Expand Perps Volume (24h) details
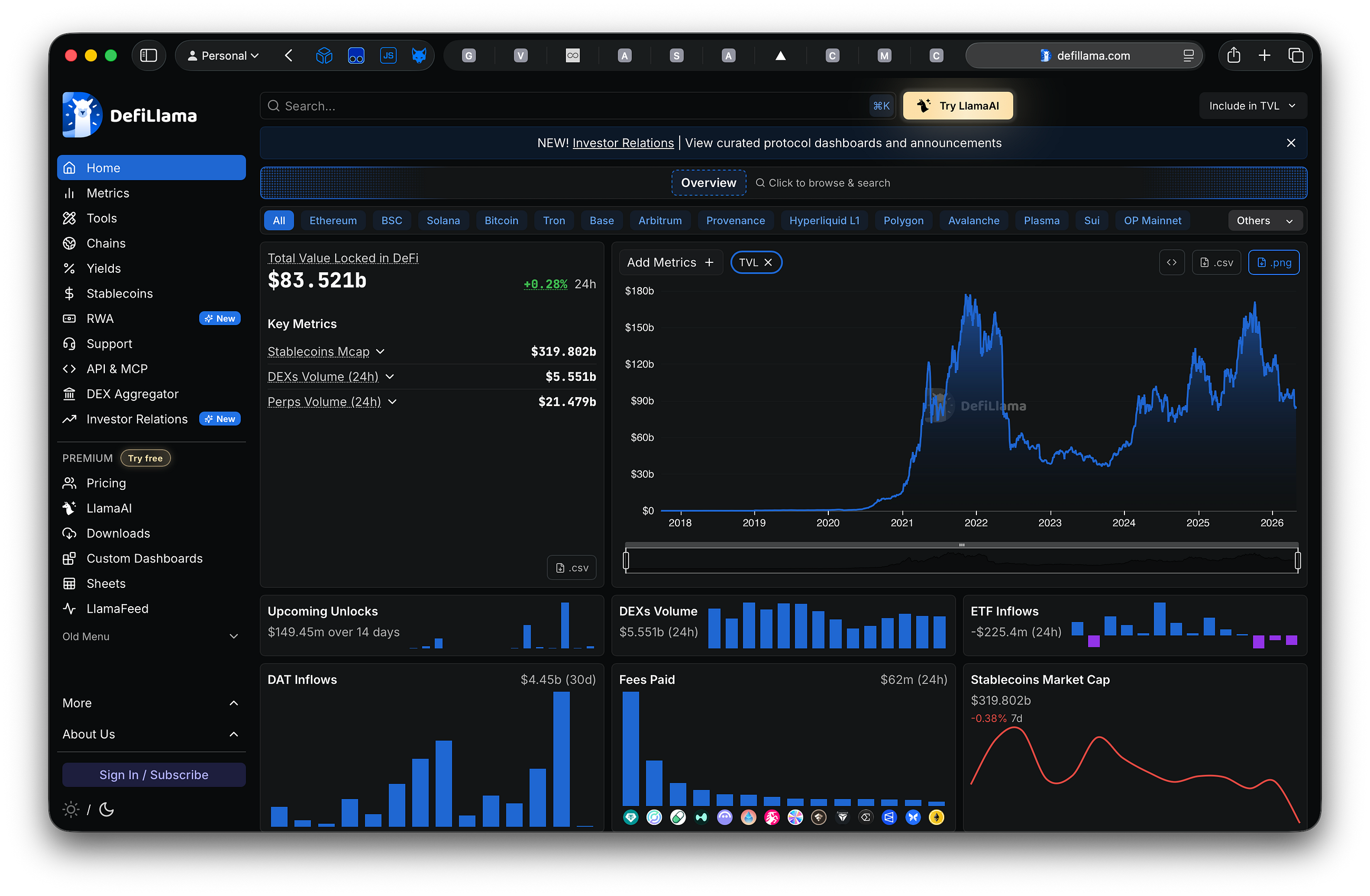The width and height of the screenshot is (1370, 896). point(393,402)
